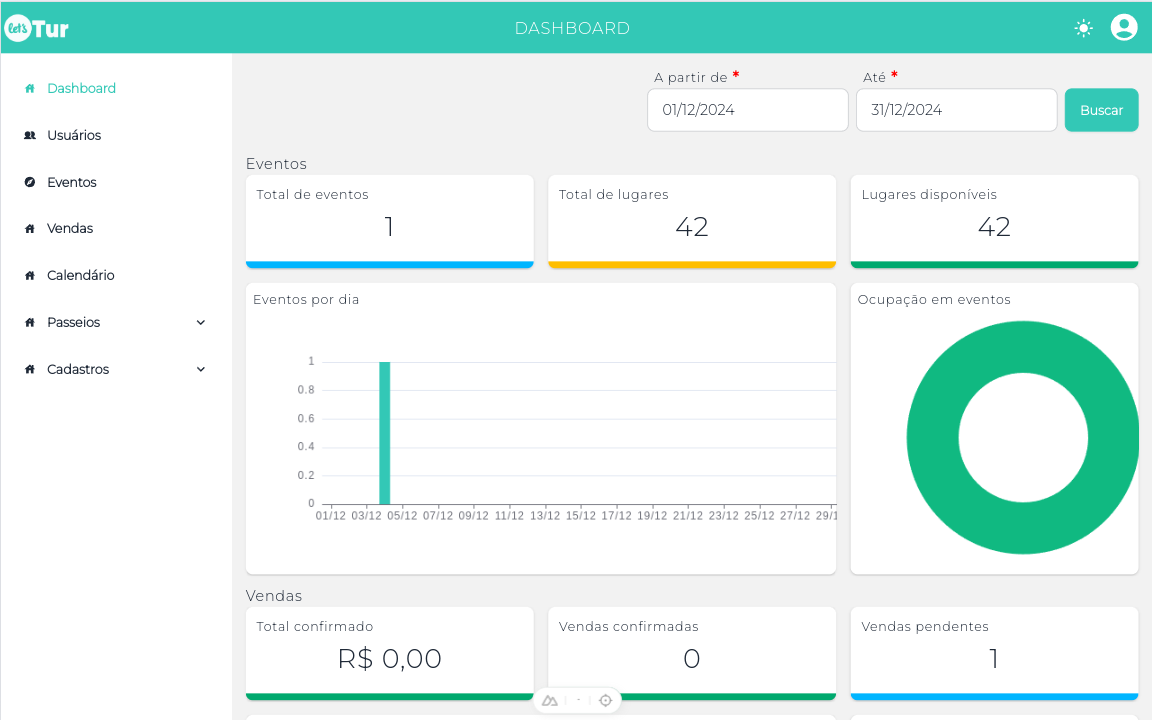Screen dimensions: 1152x720
Task: Select the Eventos compass icon
Action: (28, 182)
